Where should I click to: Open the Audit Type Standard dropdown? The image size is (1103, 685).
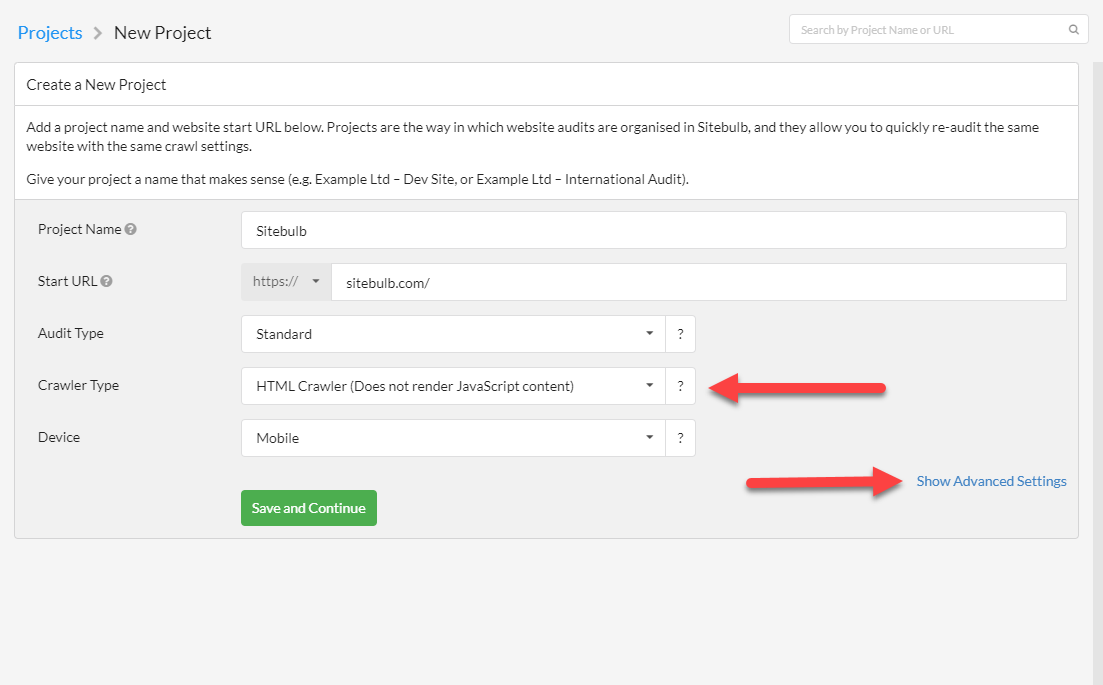[x=453, y=334]
